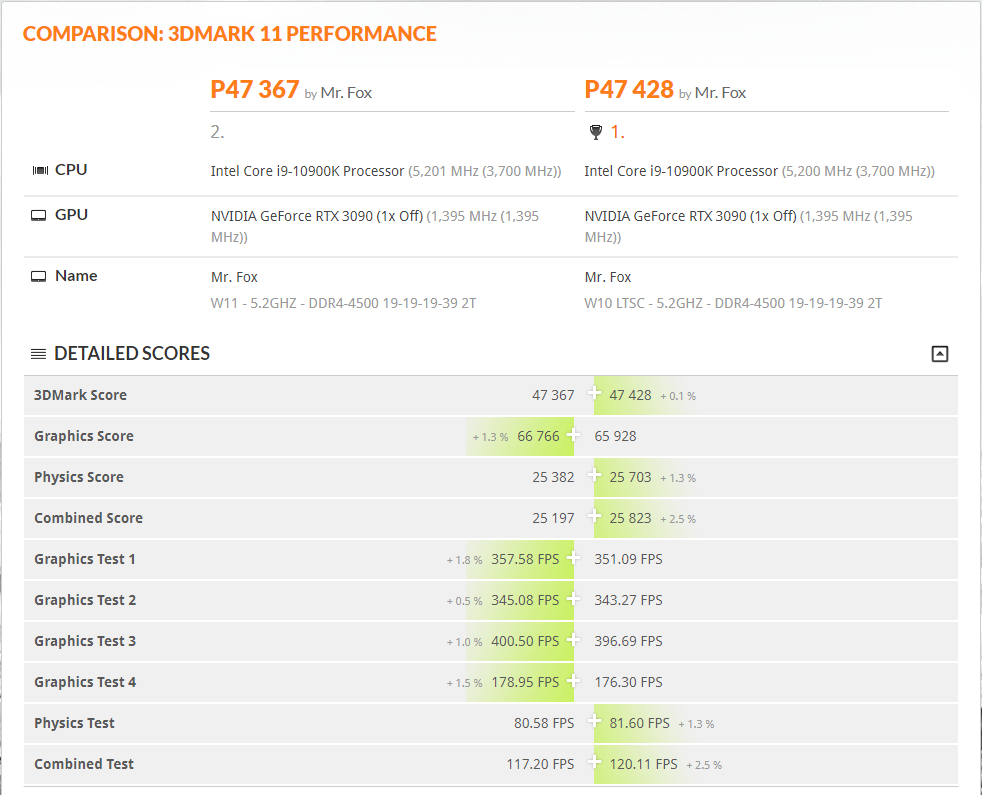Click the 120.11 FPS value
982x795 pixels.
pos(643,764)
